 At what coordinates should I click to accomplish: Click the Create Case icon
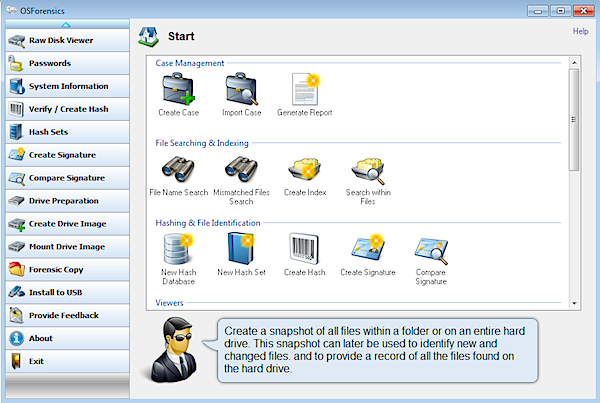pyautogui.click(x=176, y=91)
